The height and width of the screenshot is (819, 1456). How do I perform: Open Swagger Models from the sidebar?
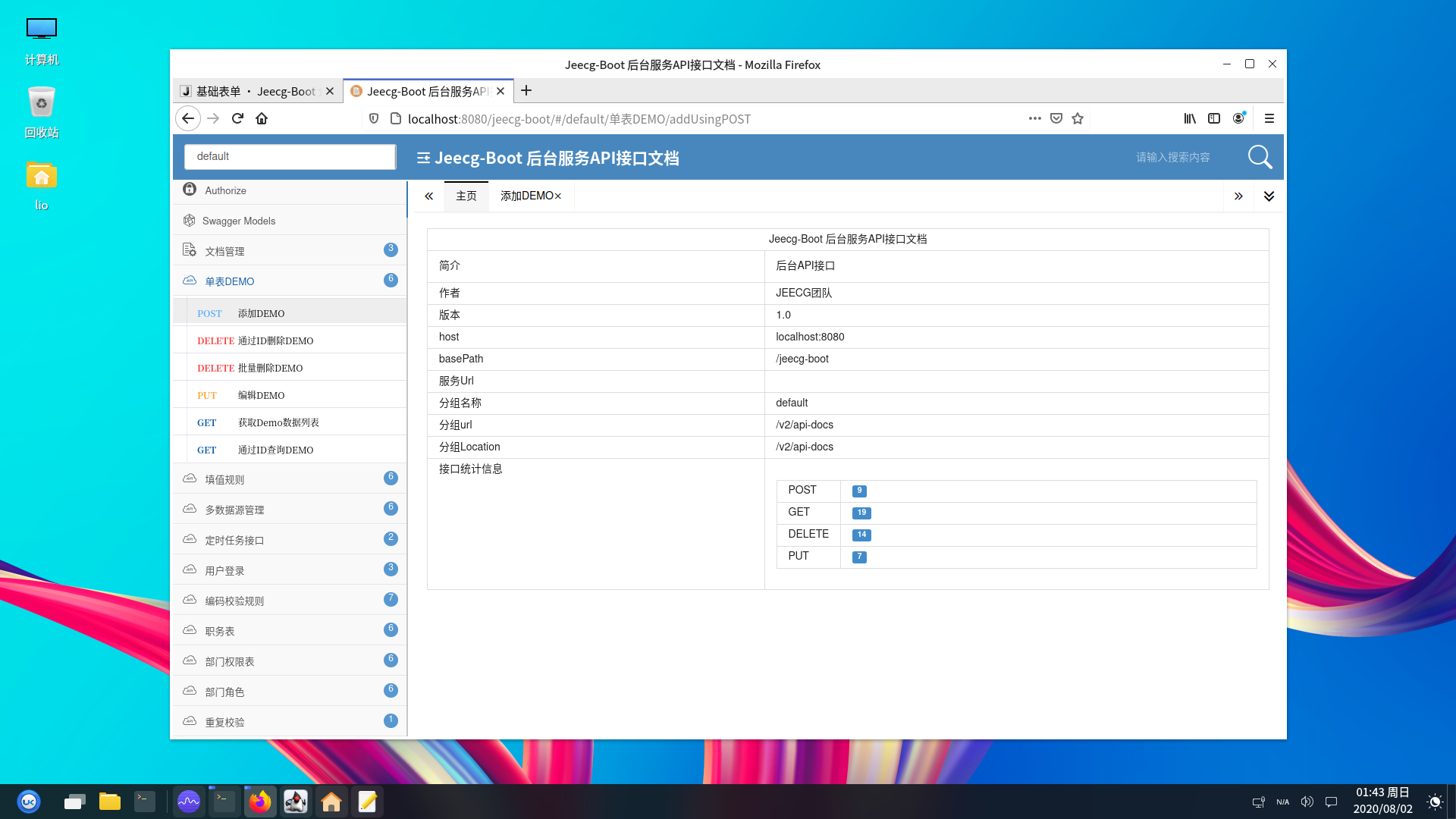238,221
